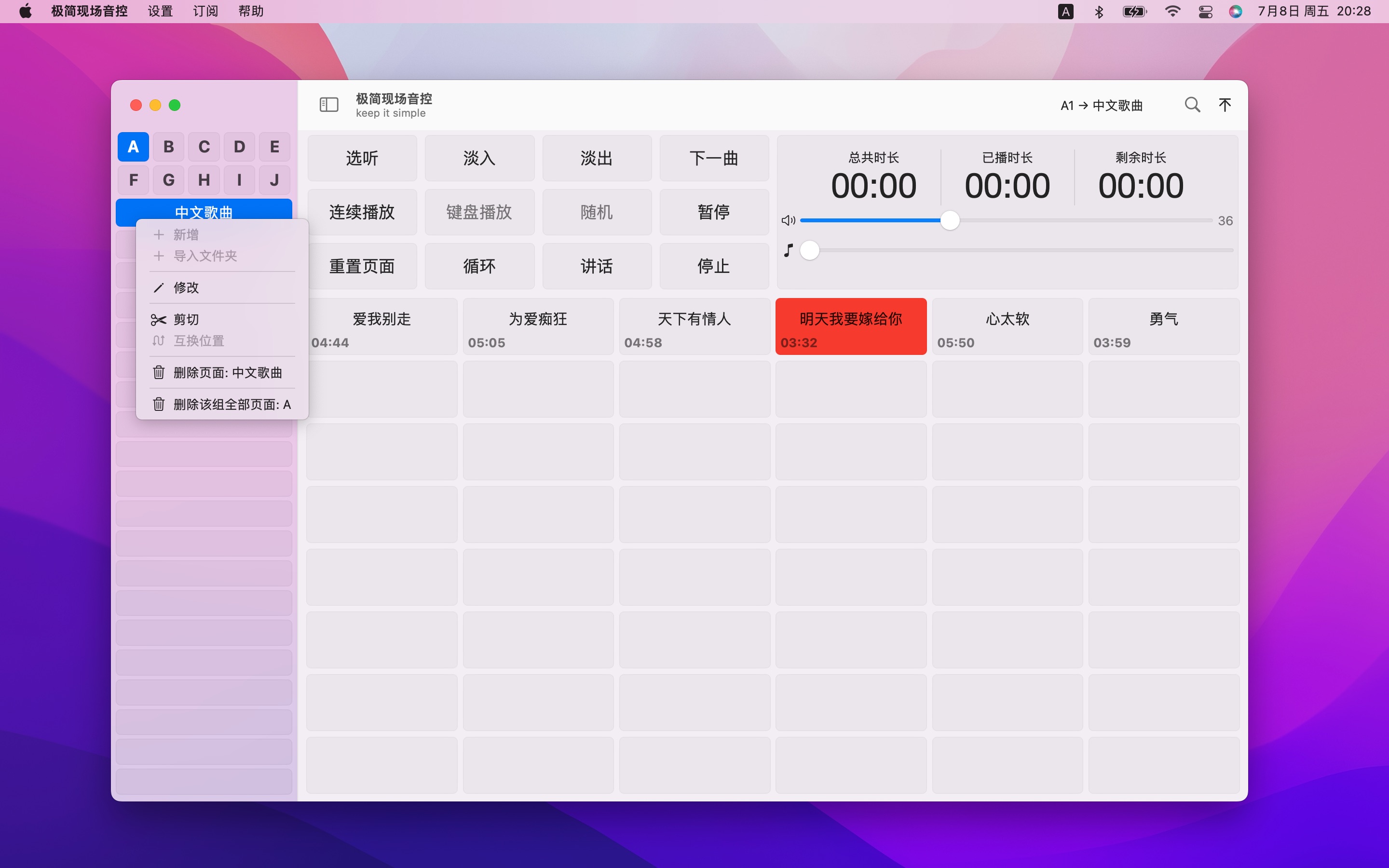Select the red 明天我要嫁给你 track
Screen dimensions: 1389x868
coord(851,326)
